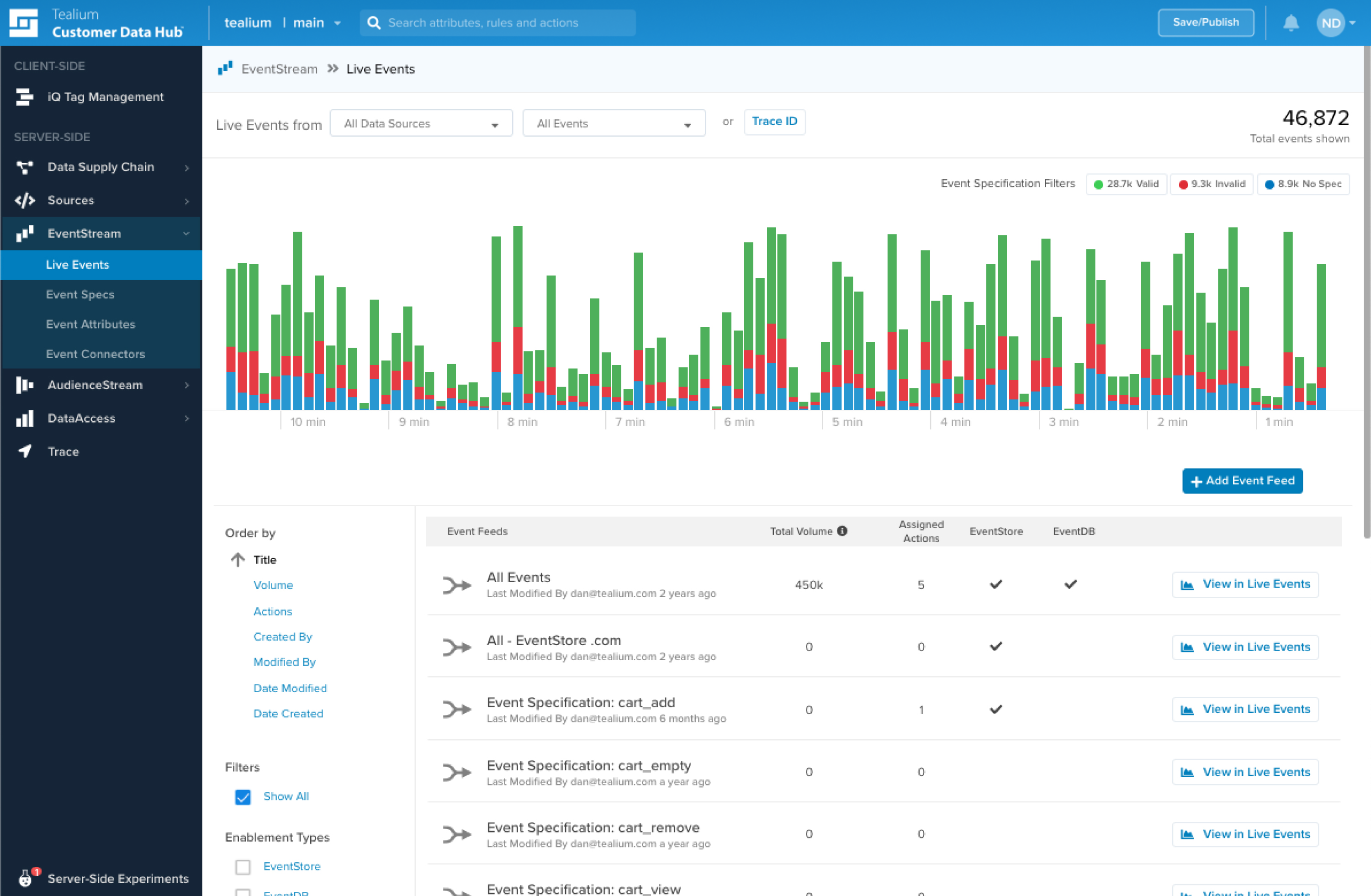Toggle the 9.3k Invalid red filter

[1212, 184]
